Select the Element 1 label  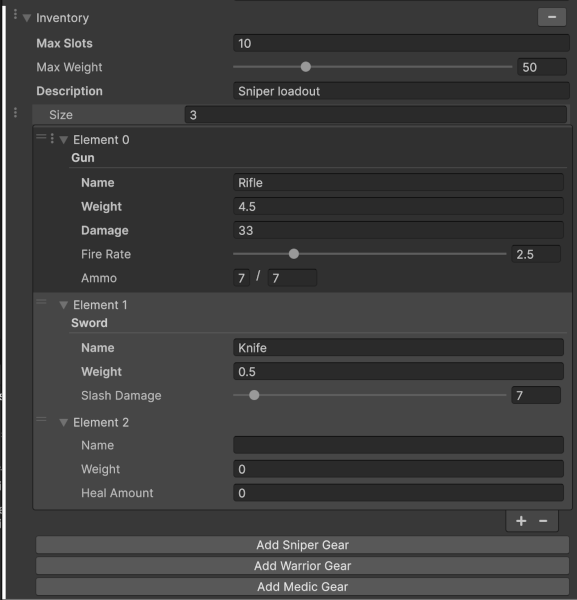point(100,305)
